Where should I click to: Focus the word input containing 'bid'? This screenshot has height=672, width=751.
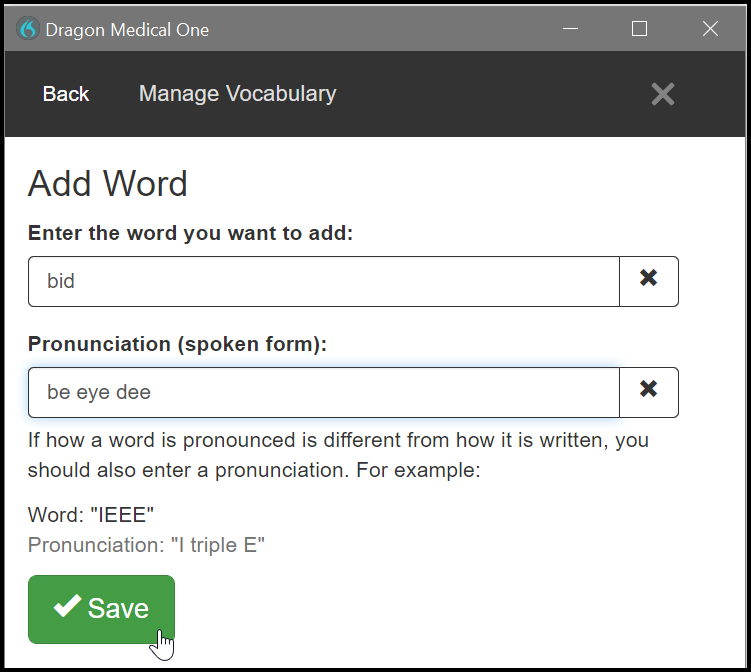324,281
